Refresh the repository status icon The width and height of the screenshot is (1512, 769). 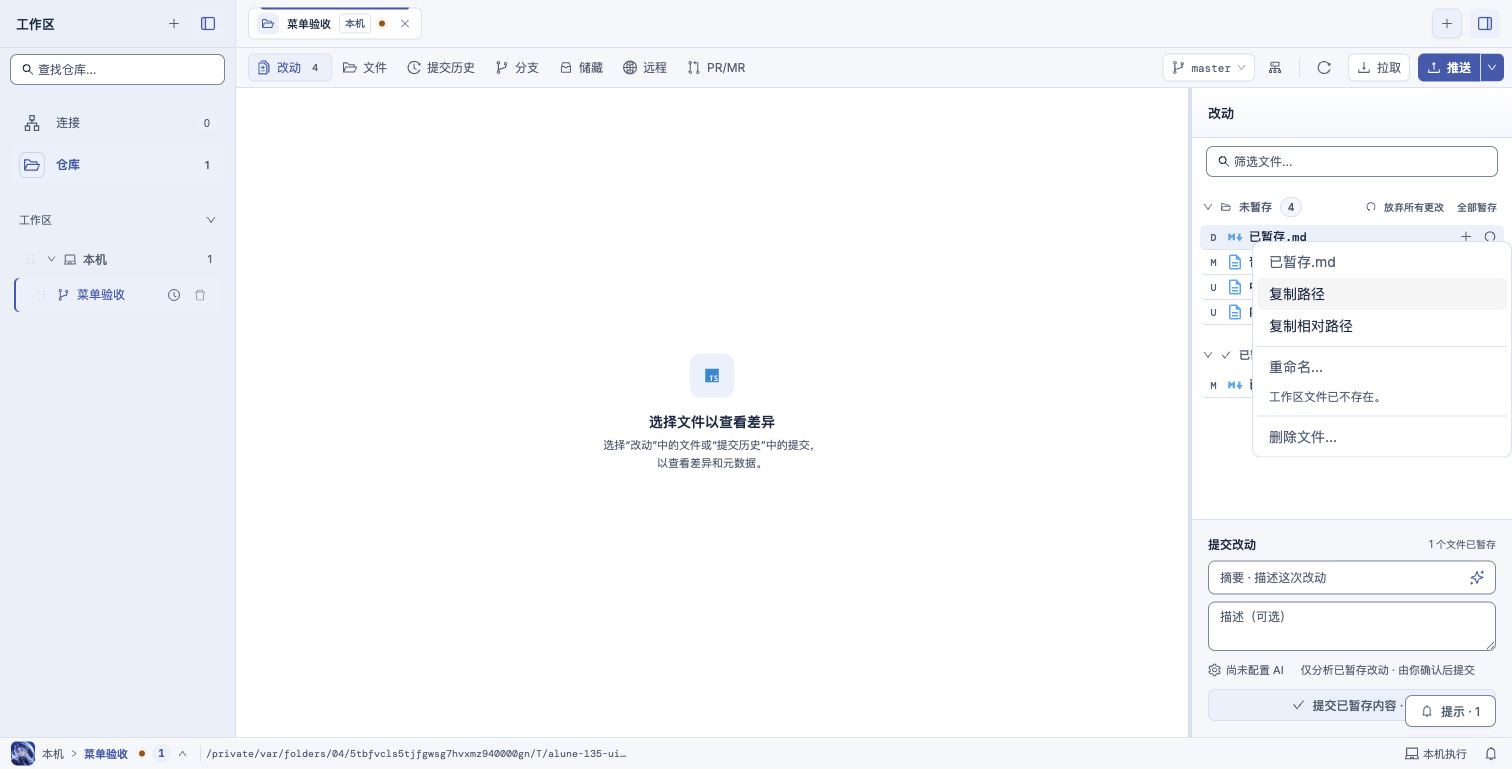[1324, 68]
